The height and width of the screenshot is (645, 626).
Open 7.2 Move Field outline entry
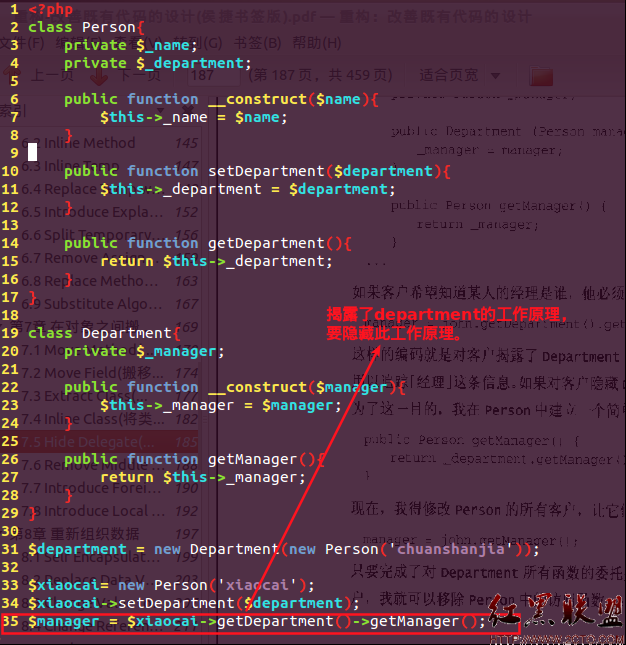coord(111,373)
